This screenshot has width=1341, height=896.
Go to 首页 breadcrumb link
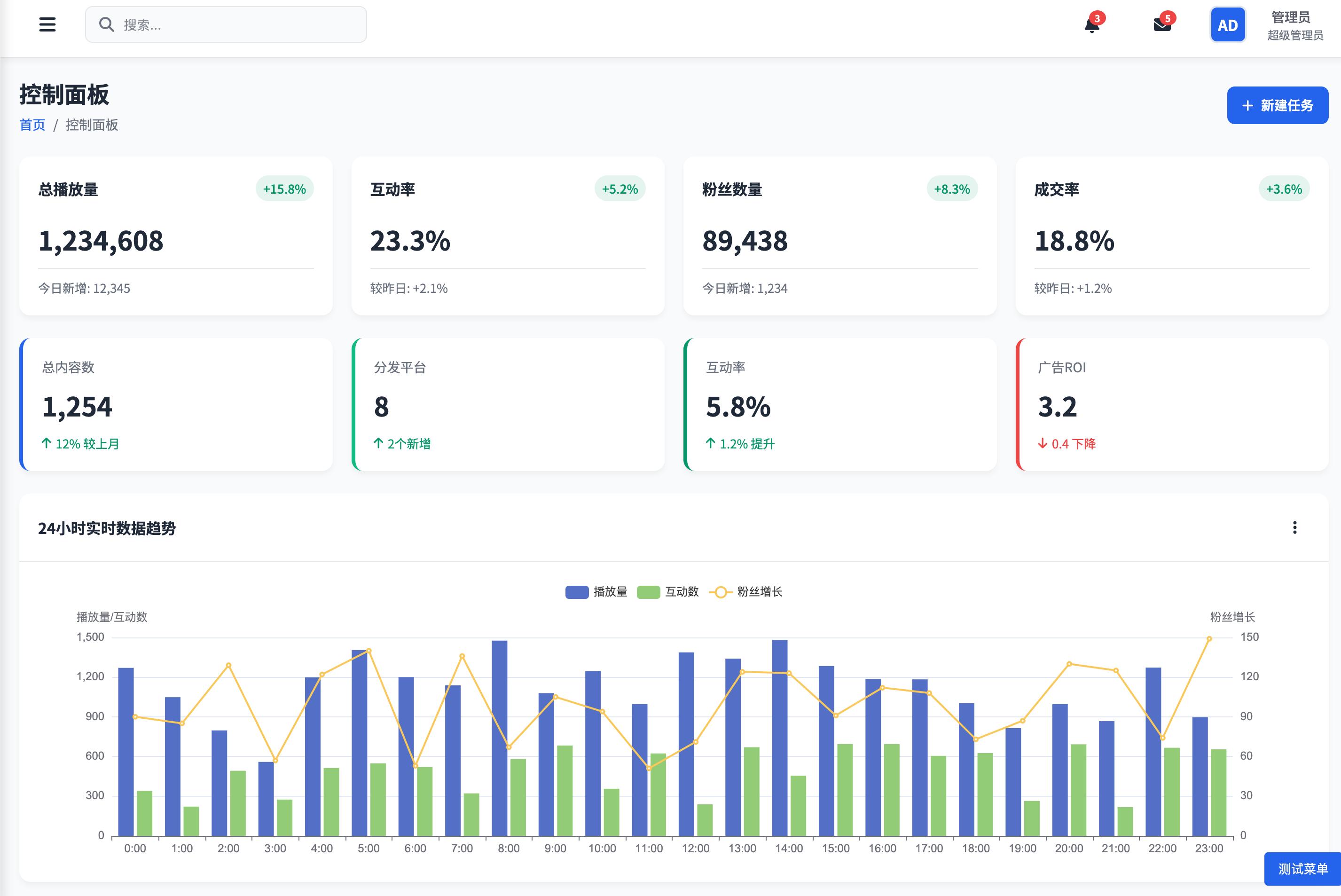coord(32,125)
